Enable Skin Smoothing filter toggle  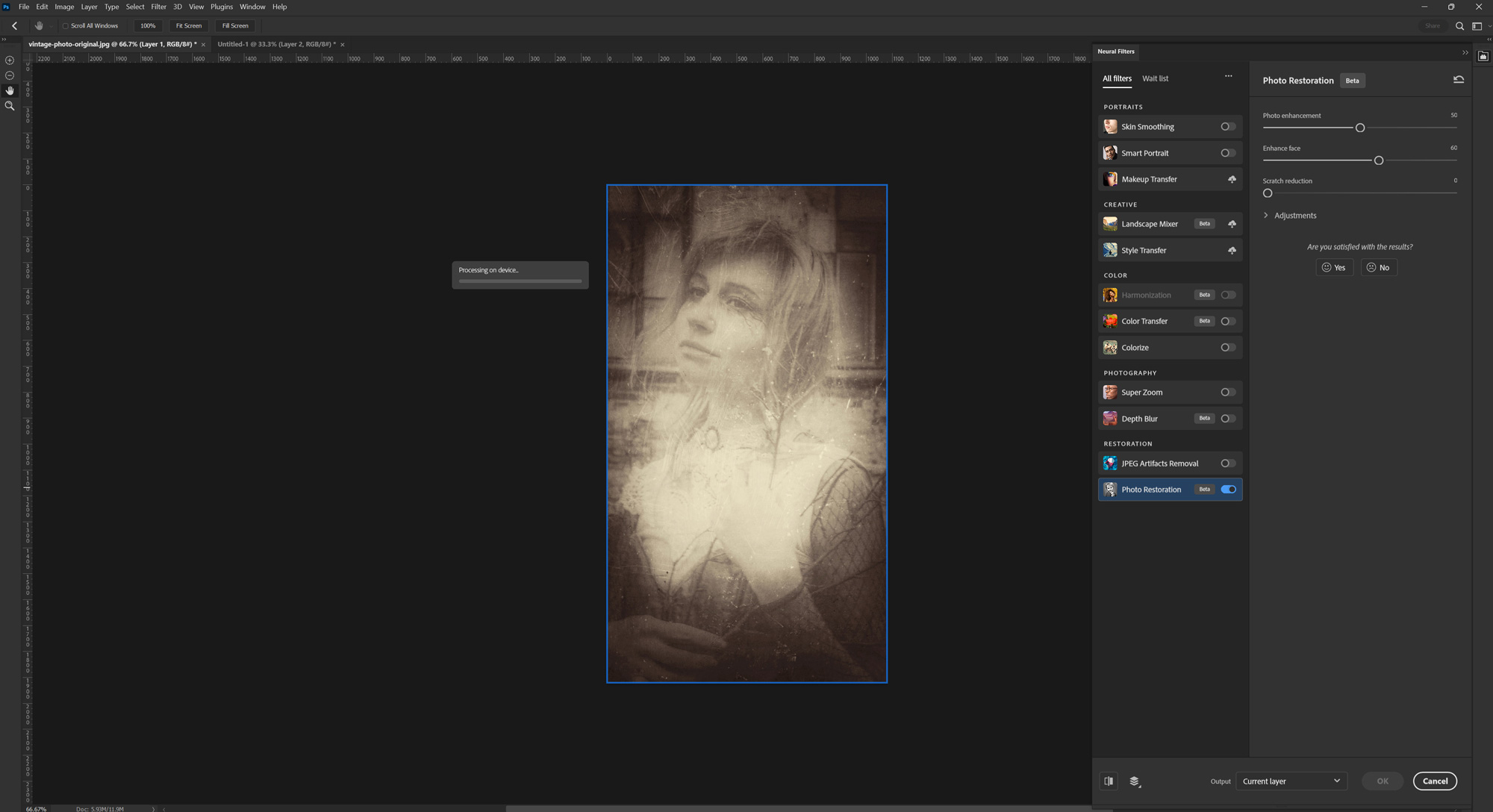(1227, 127)
